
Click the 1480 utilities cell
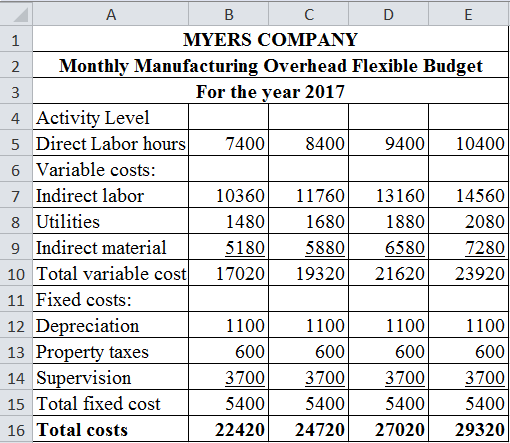tap(229, 221)
